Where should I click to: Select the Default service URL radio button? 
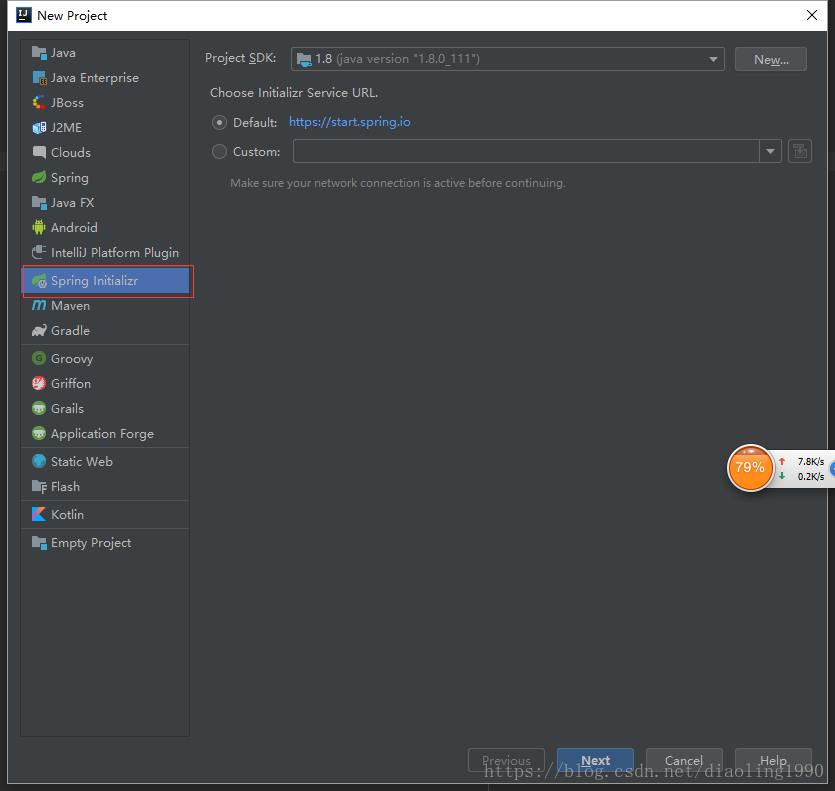tap(219, 123)
